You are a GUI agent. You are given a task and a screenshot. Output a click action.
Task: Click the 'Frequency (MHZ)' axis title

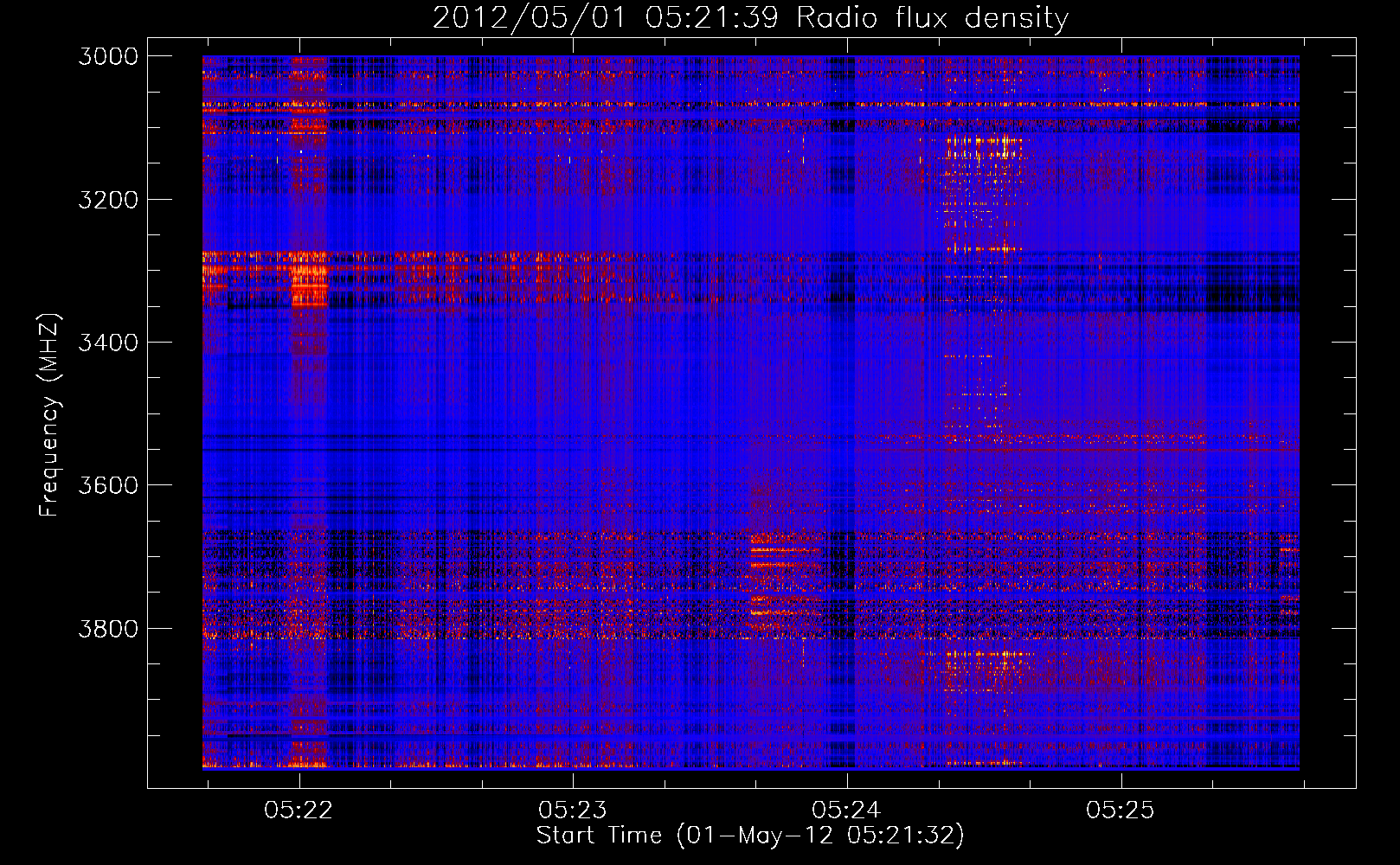[50, 415]
